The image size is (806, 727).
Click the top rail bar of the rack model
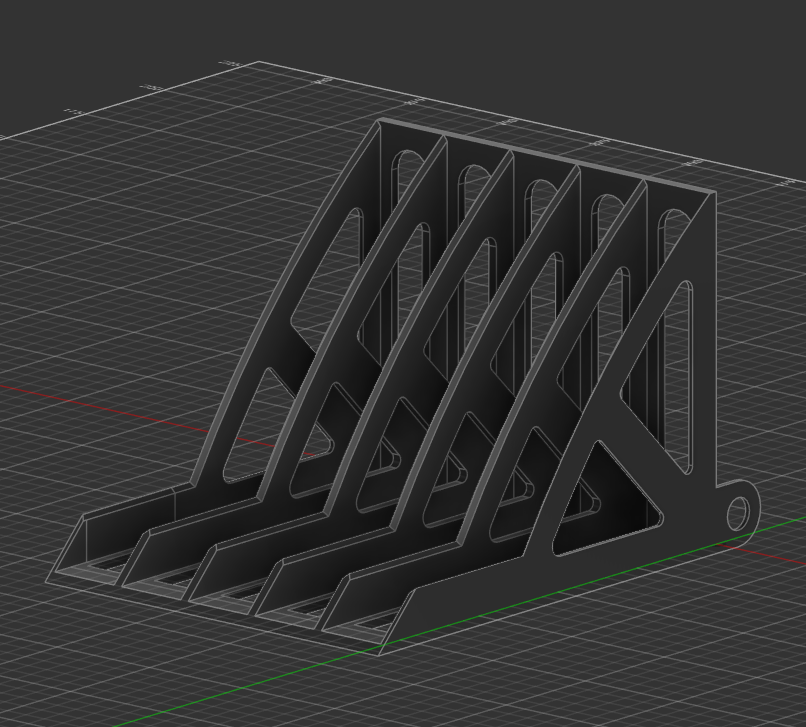(x=545, y=155)
